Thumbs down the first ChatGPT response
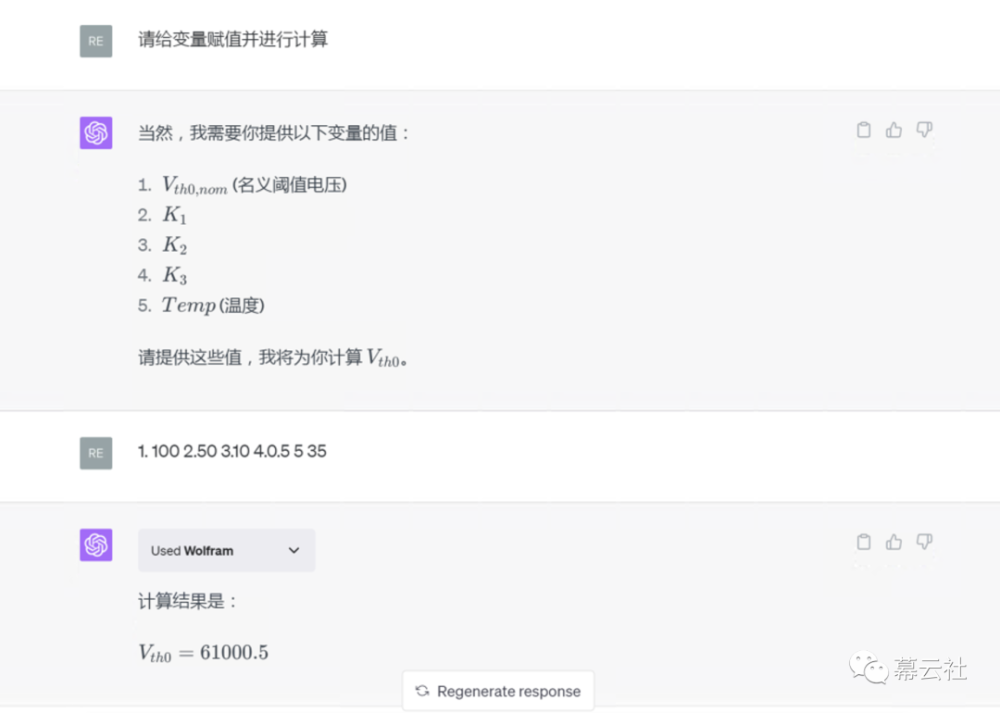Viewport: 1000px width, 713px height. [x=924, y=130]
